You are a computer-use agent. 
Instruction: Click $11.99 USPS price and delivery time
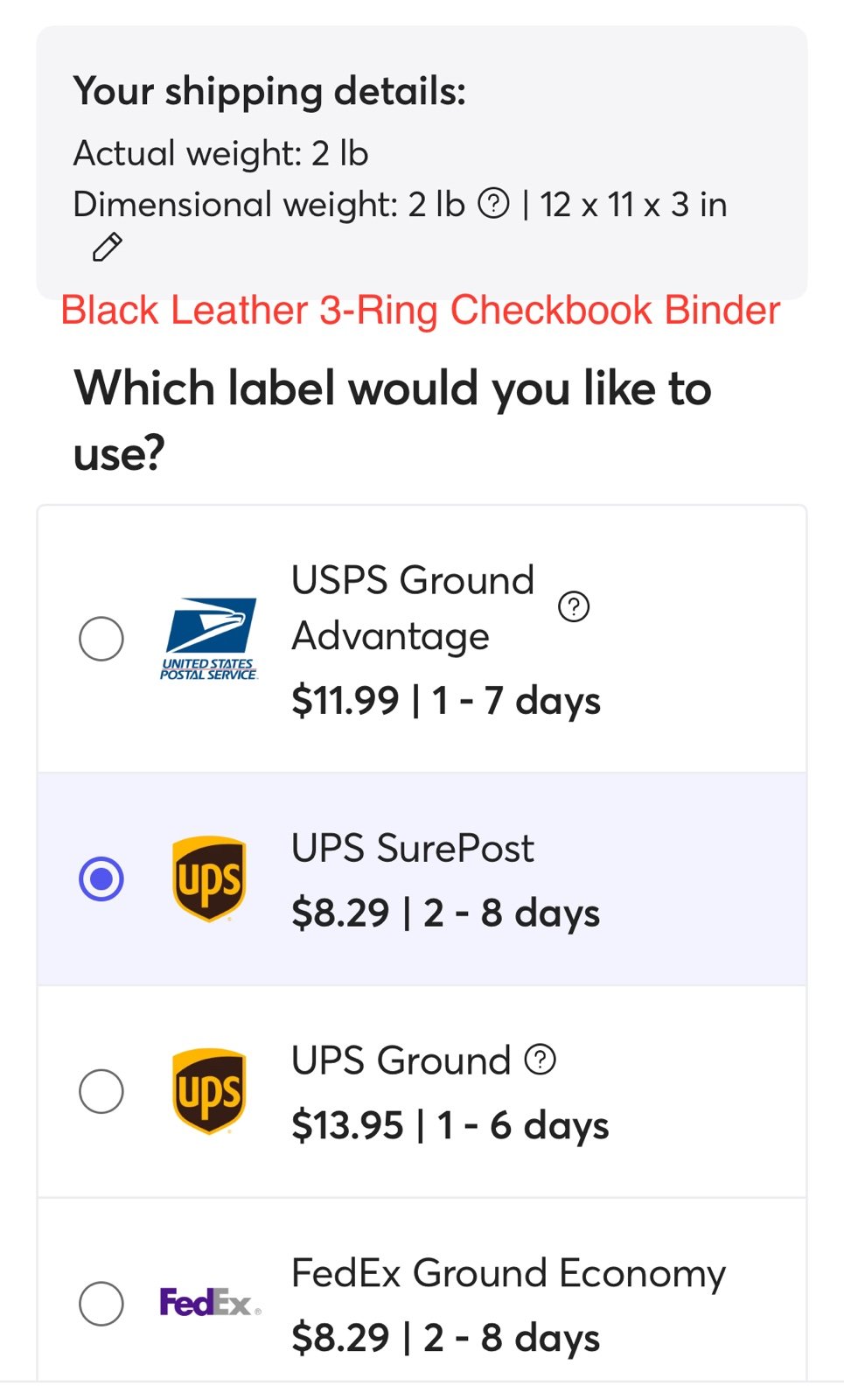point(446,701)
